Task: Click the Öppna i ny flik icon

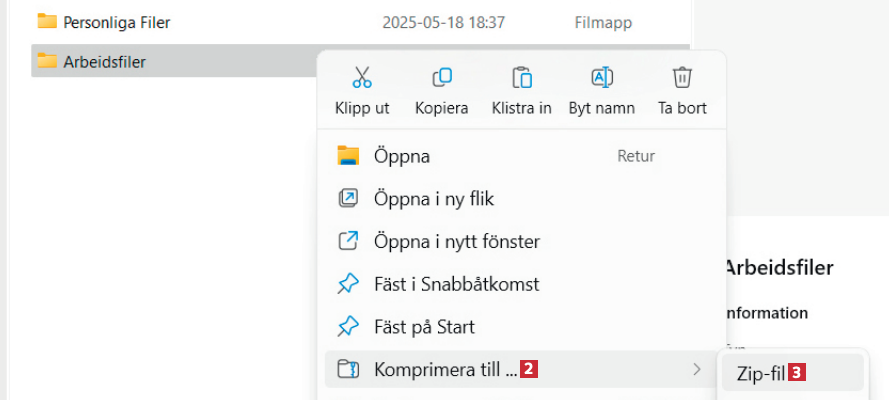Action: pos(348,199)
